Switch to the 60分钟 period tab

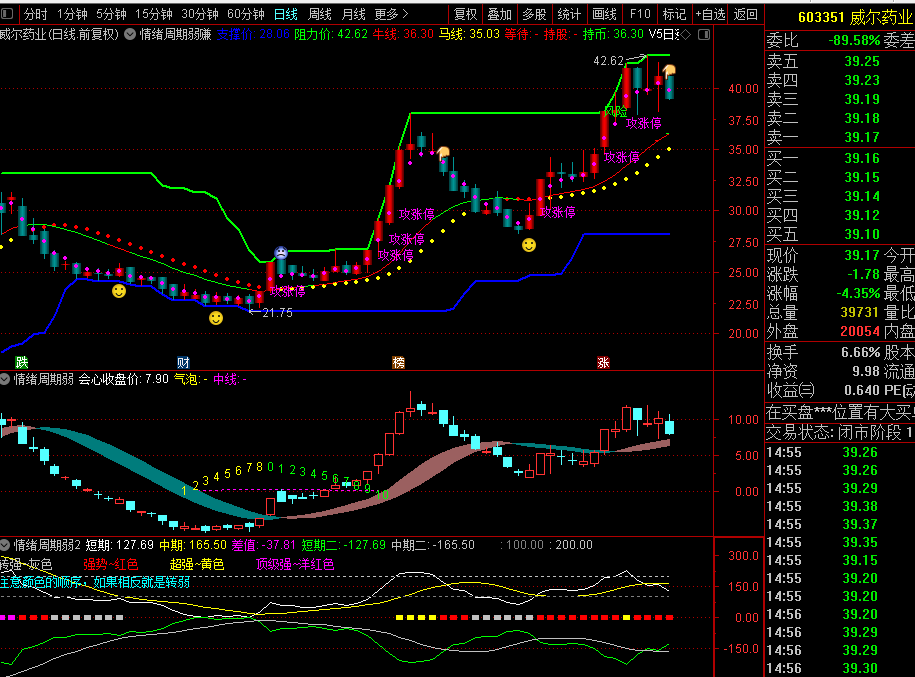click(245, 14)
